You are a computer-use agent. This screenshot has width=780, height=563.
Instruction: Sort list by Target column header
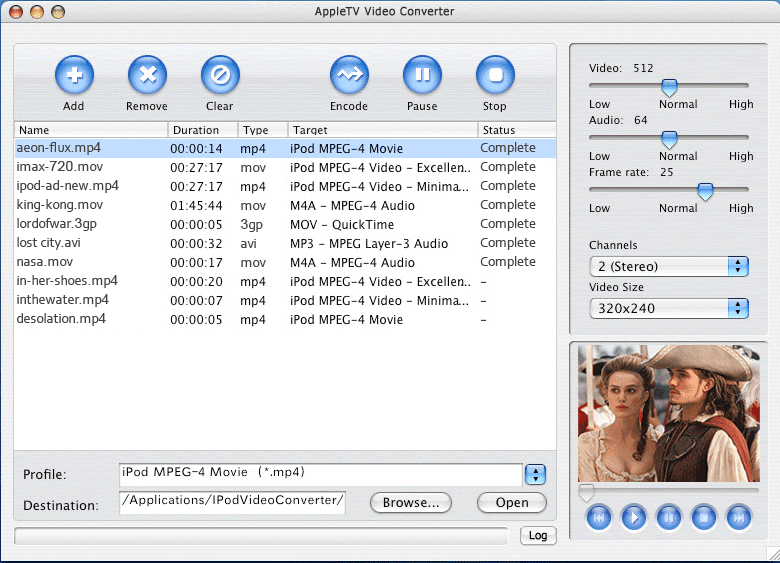(x=383, y=130)
